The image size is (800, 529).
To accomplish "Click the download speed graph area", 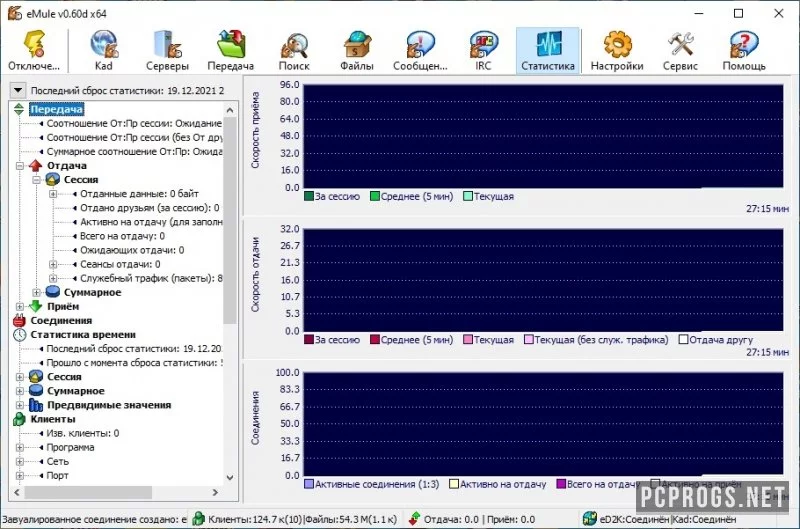I will (543, 136).
